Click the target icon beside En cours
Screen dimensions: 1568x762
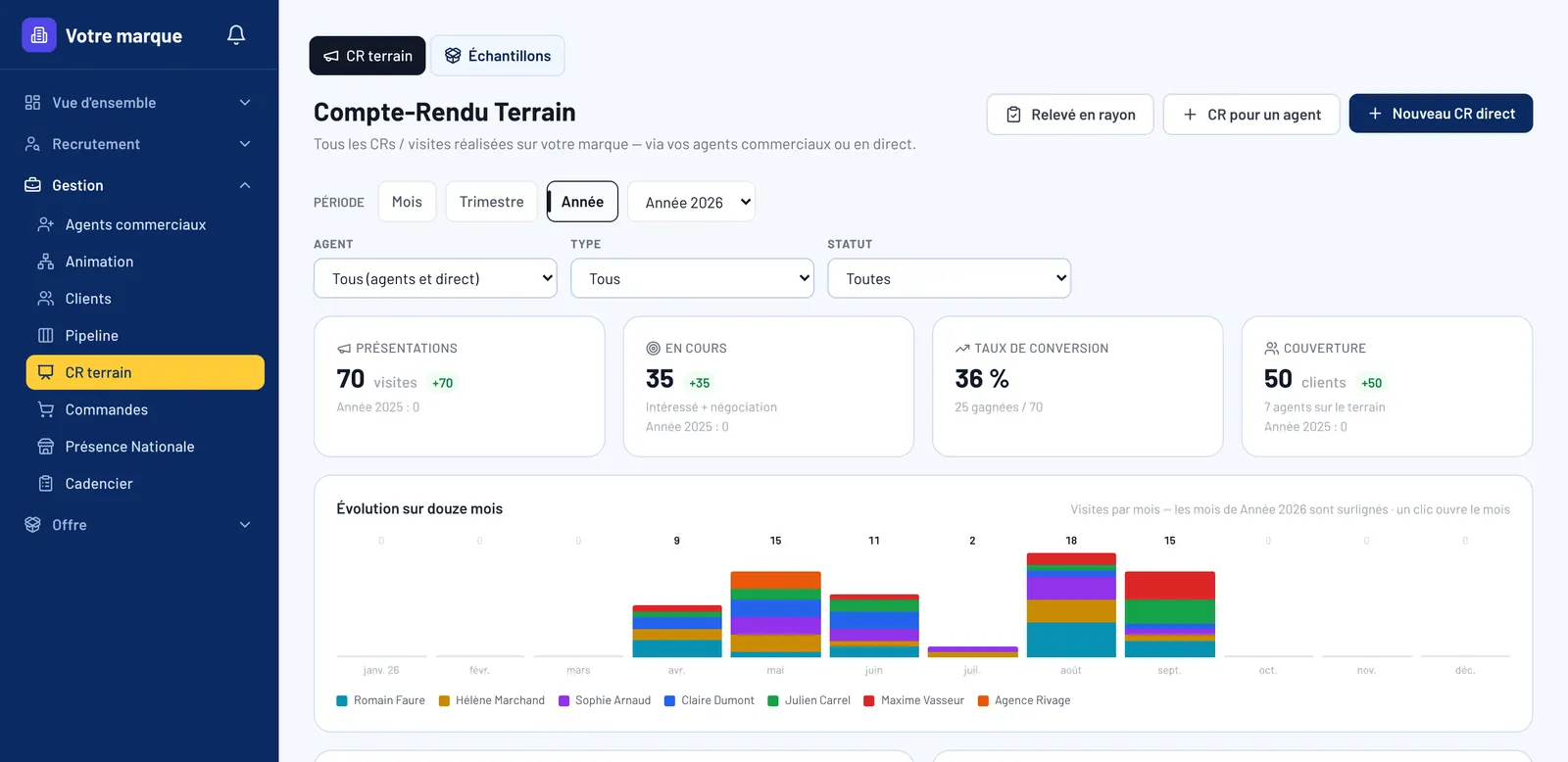pos(653,349)
